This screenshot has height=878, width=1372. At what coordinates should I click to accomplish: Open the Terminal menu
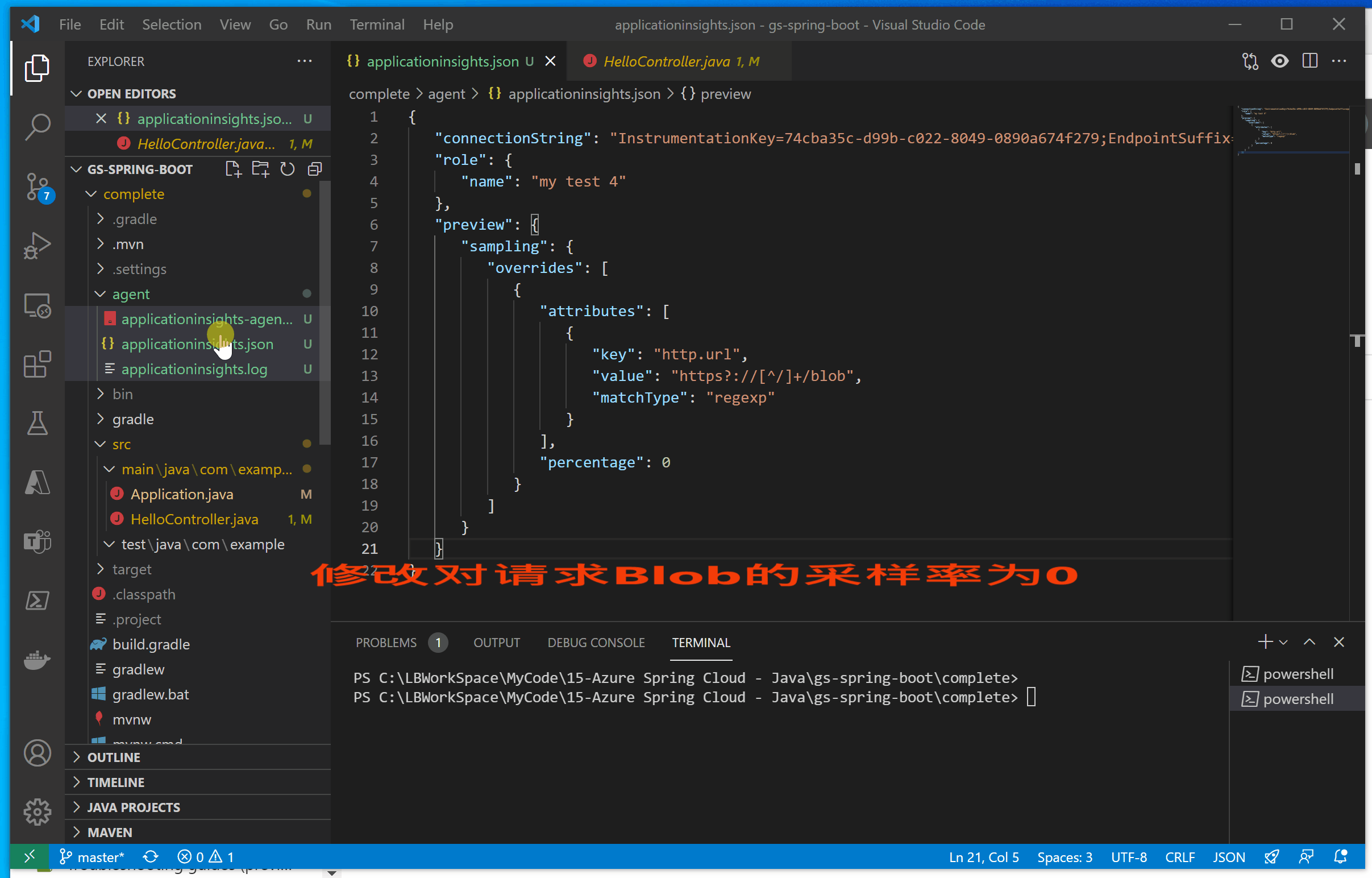tap(377, 24)
